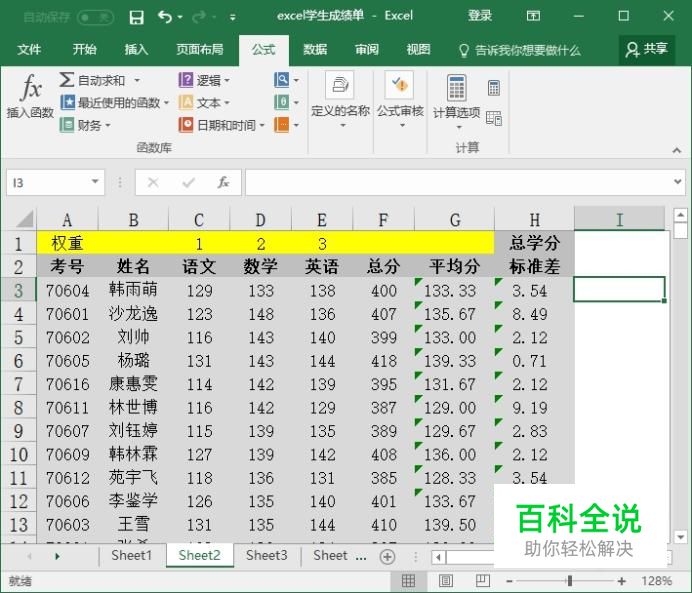This screenshot has height=593, width=692.
Task: Click the formula bar insert function icon
Action: (223, 182)
